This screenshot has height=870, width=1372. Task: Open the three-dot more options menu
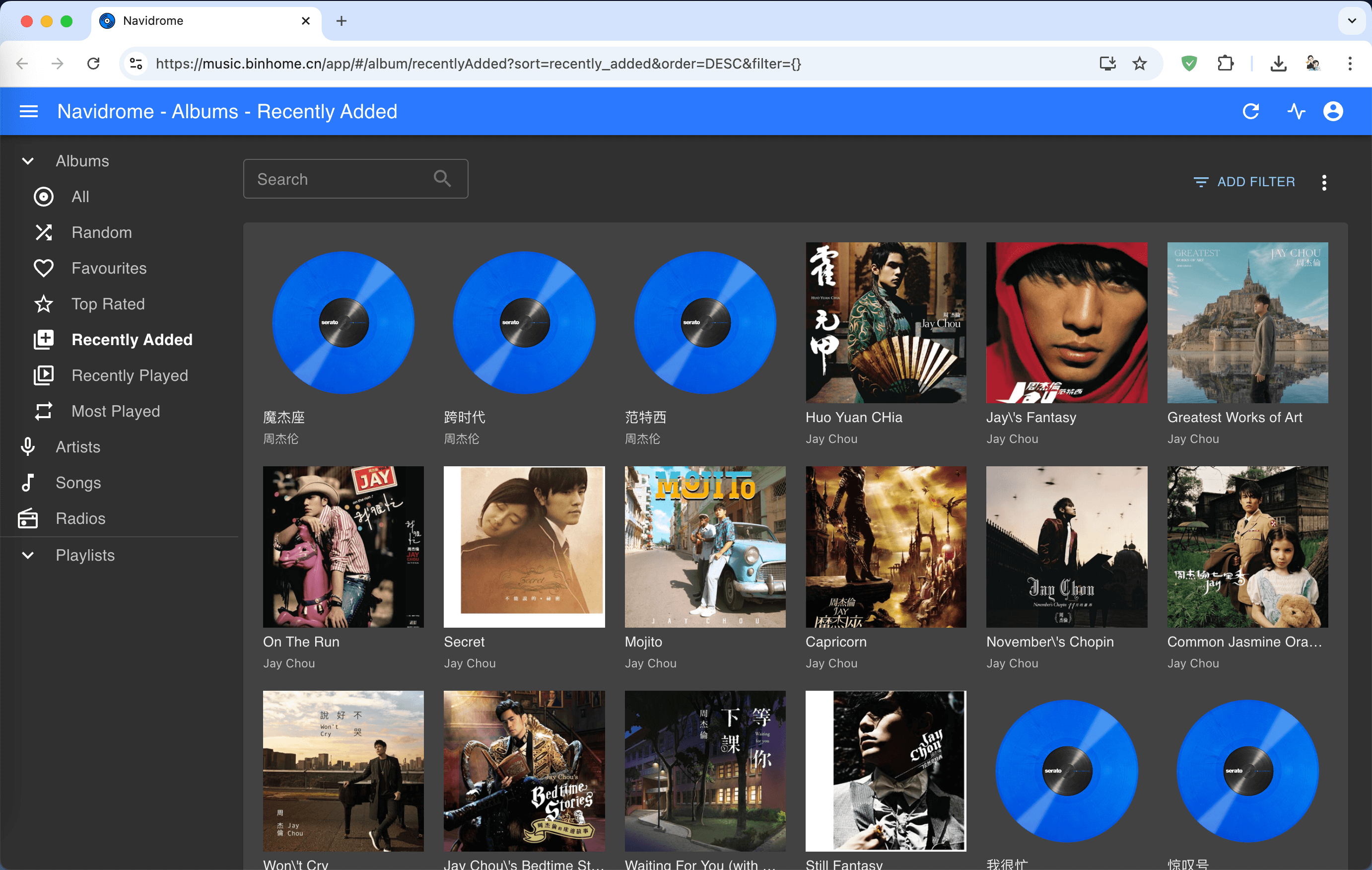point(1323,182)
